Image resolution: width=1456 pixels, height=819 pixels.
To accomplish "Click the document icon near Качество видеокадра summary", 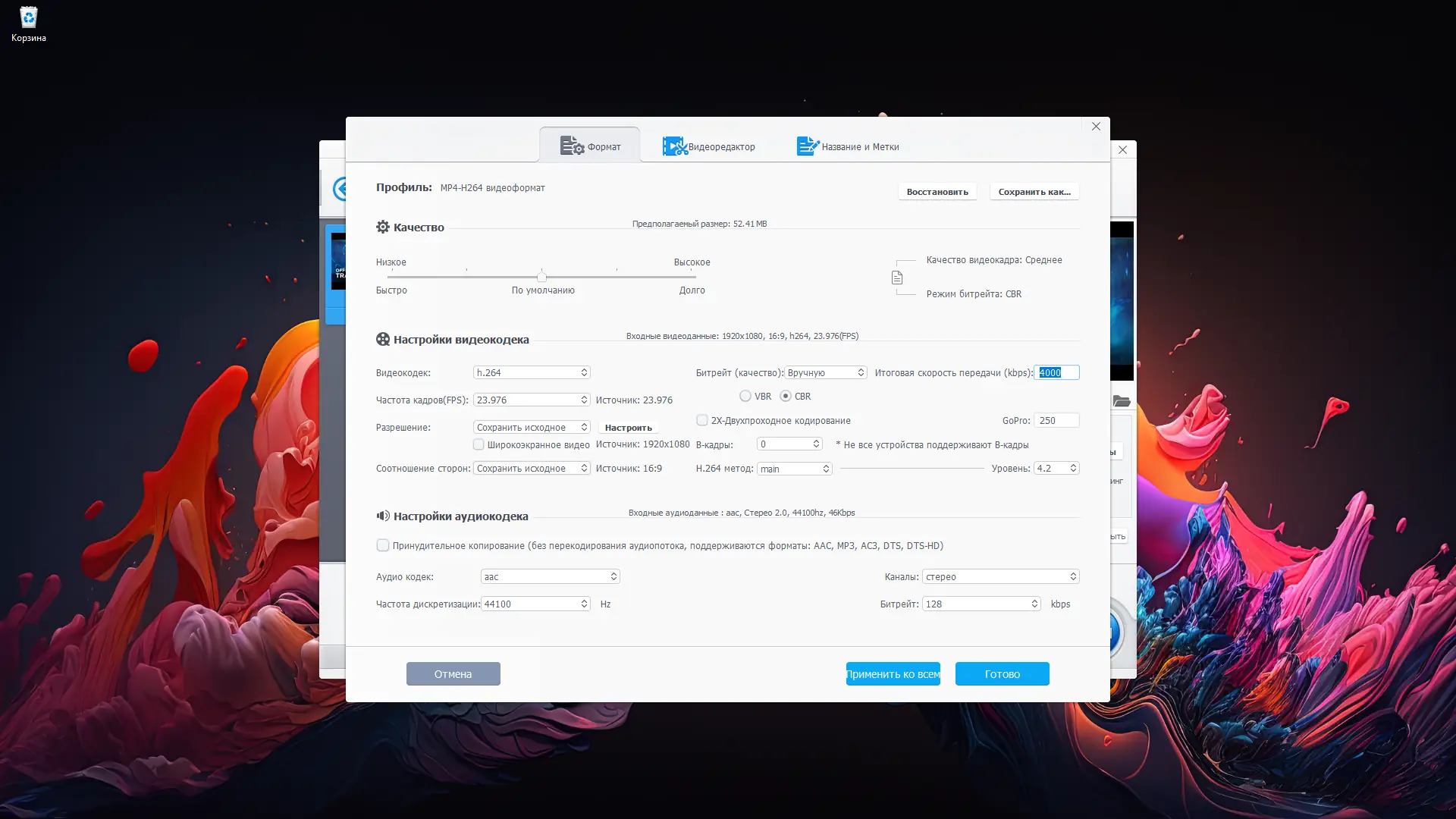I will click(899, 277).
